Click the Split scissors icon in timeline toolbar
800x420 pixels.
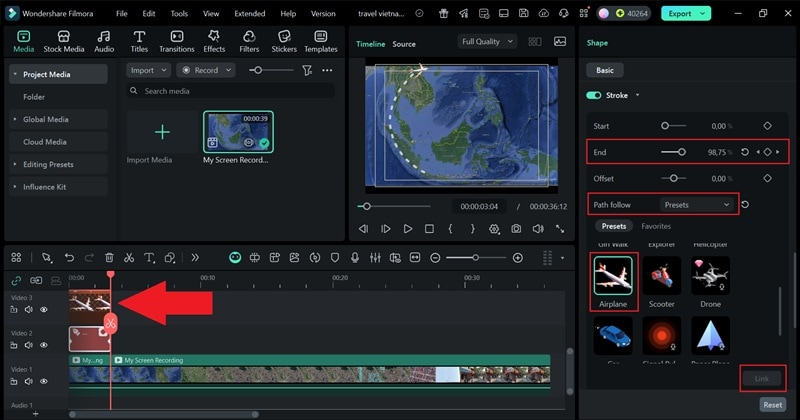pyautogui.click(x=130, y=257)
